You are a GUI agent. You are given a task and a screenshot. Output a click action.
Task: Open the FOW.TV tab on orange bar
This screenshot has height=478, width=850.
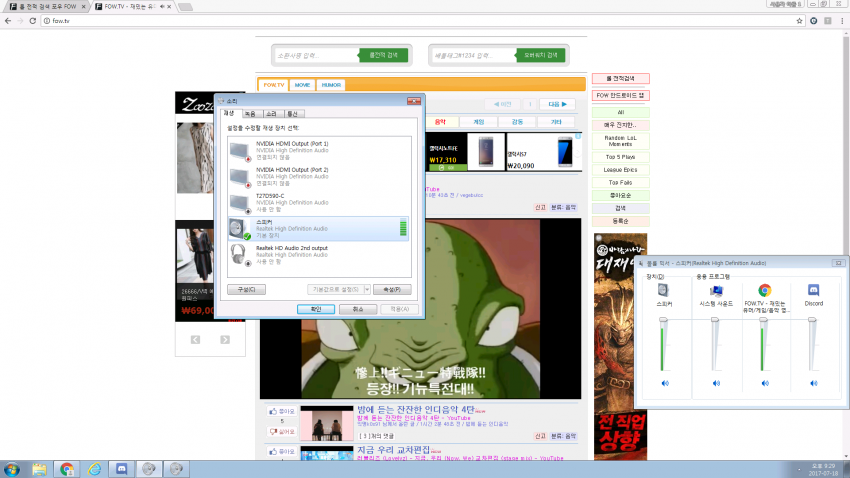tap(274, 85)
